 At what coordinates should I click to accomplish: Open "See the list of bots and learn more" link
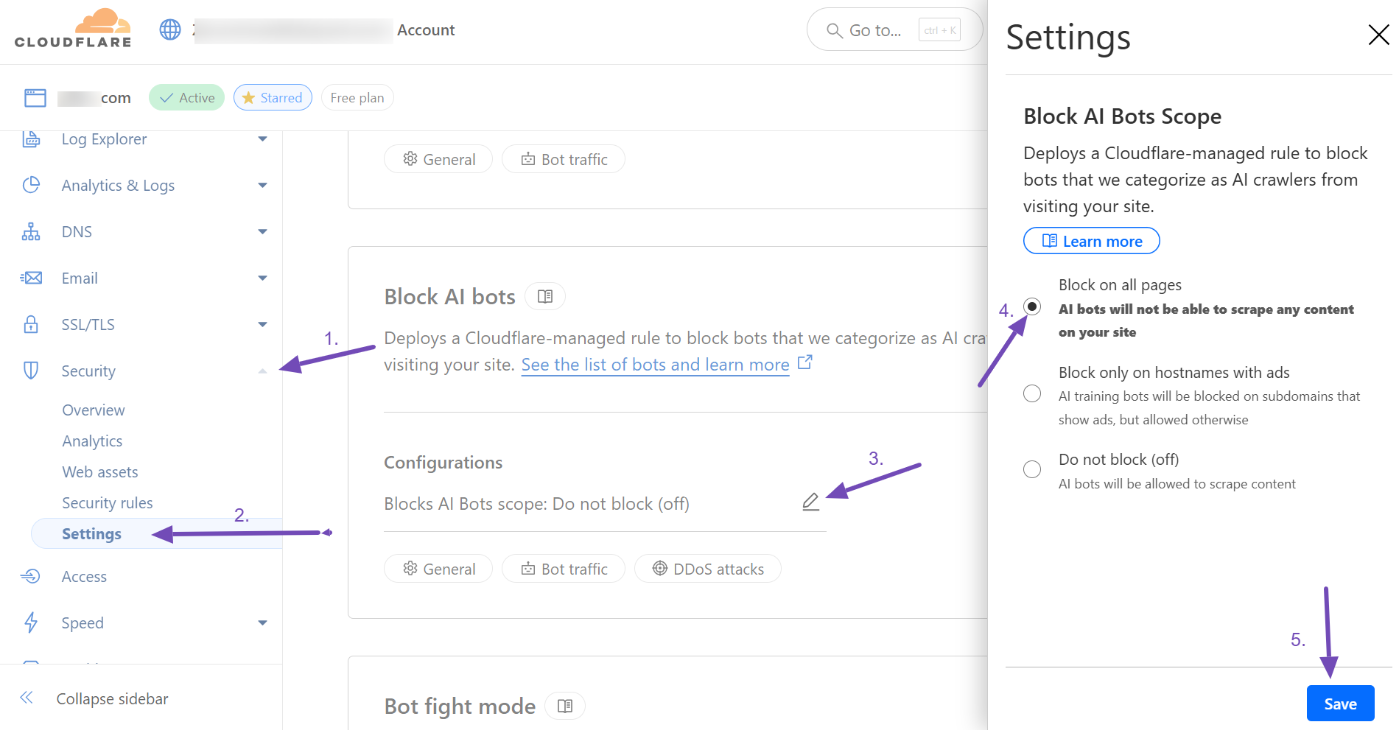tap(655, 365)
